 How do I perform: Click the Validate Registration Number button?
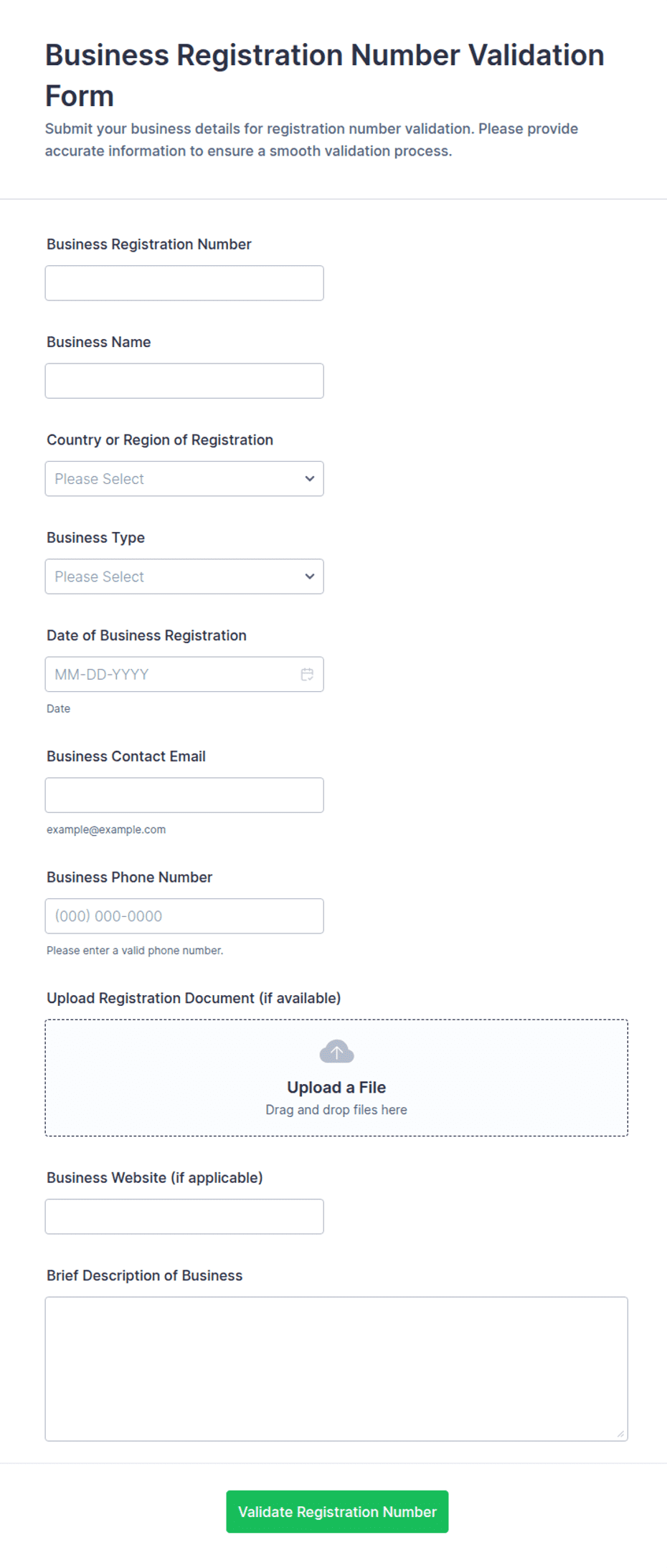click(x=337, y=1511)
